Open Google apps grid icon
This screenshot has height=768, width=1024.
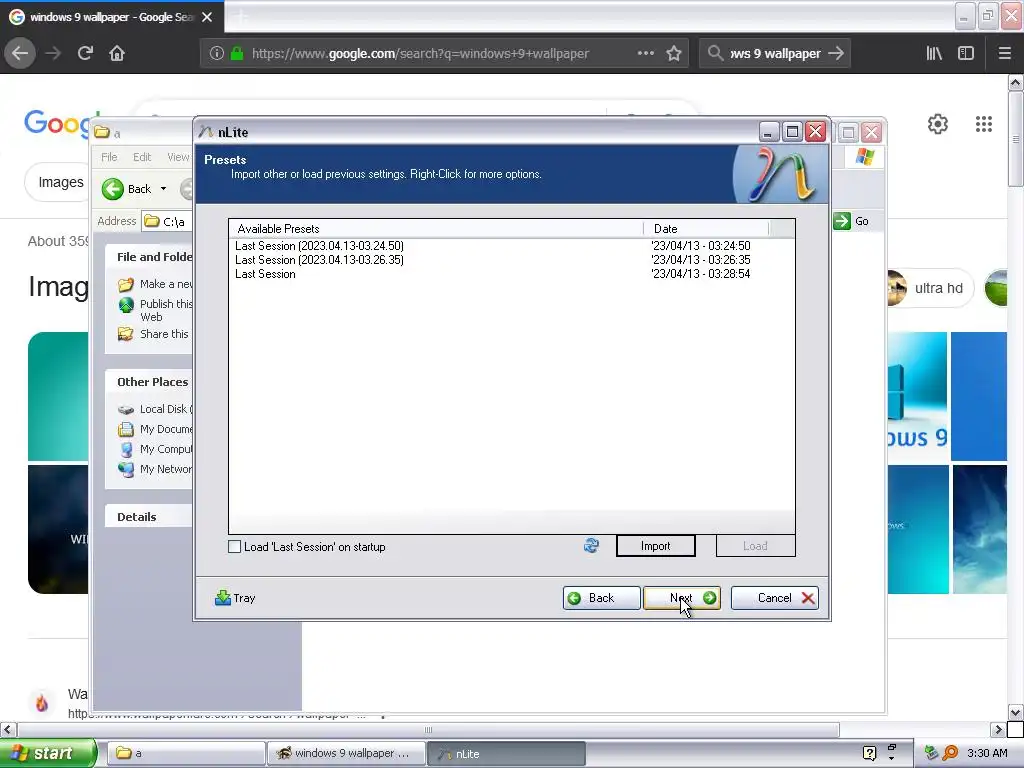pyautogui.click(x=984, y=124)
